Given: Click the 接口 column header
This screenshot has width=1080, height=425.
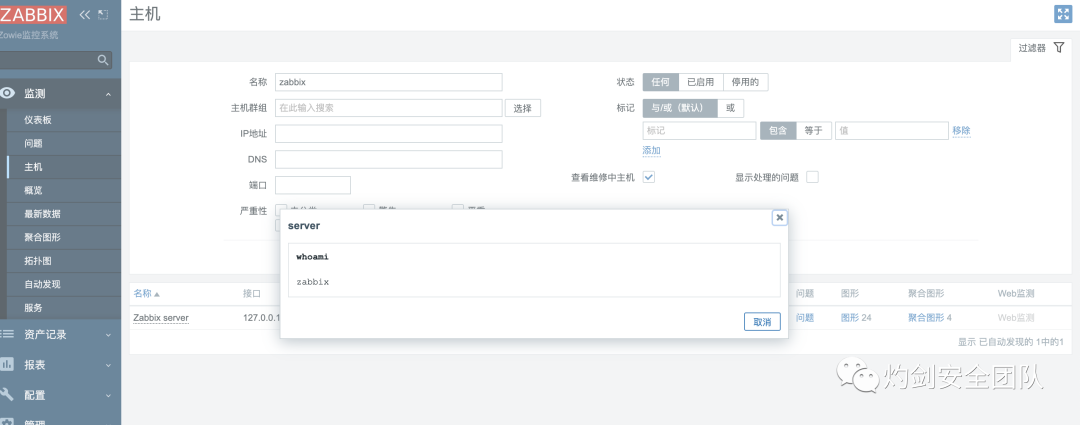Looking at the screenshot, I should point(252,293).
